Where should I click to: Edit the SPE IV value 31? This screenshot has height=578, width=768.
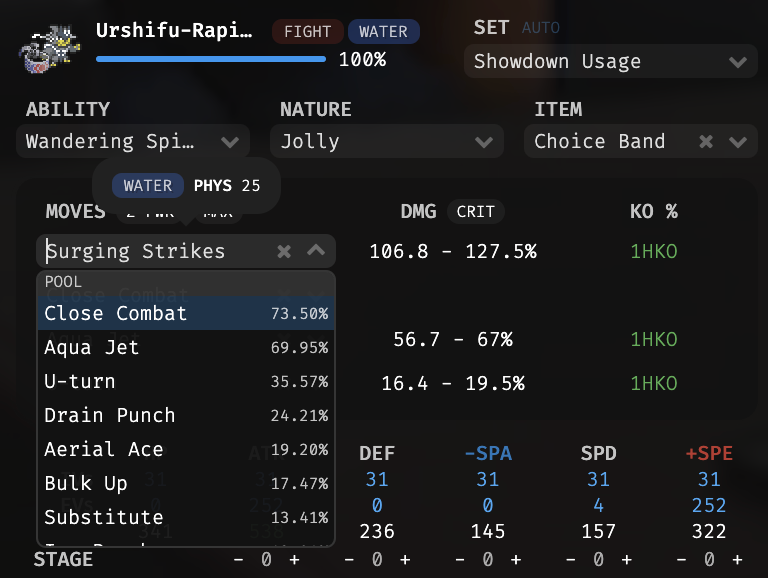point(709,480)
